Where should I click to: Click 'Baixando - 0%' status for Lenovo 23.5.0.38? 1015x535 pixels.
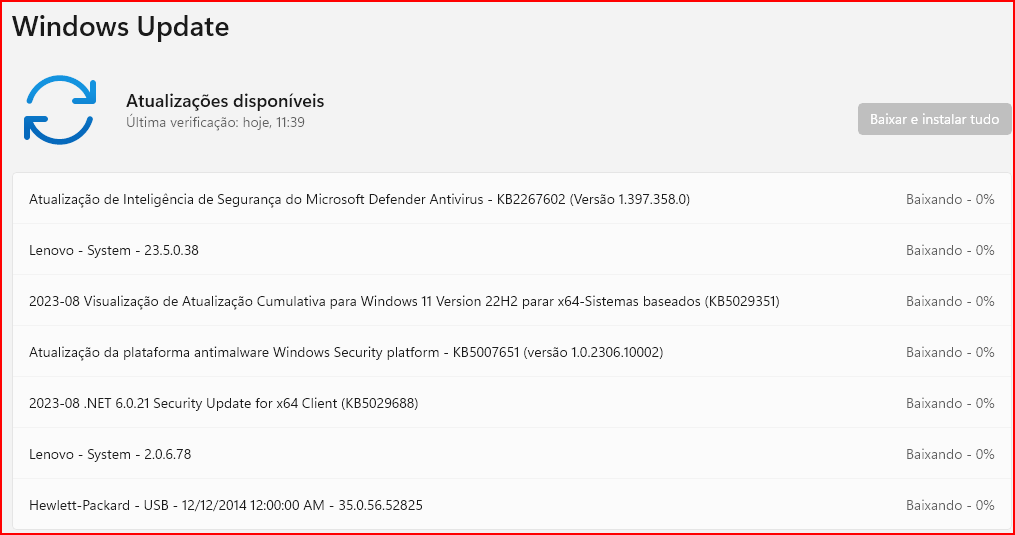tap(950, 251)
